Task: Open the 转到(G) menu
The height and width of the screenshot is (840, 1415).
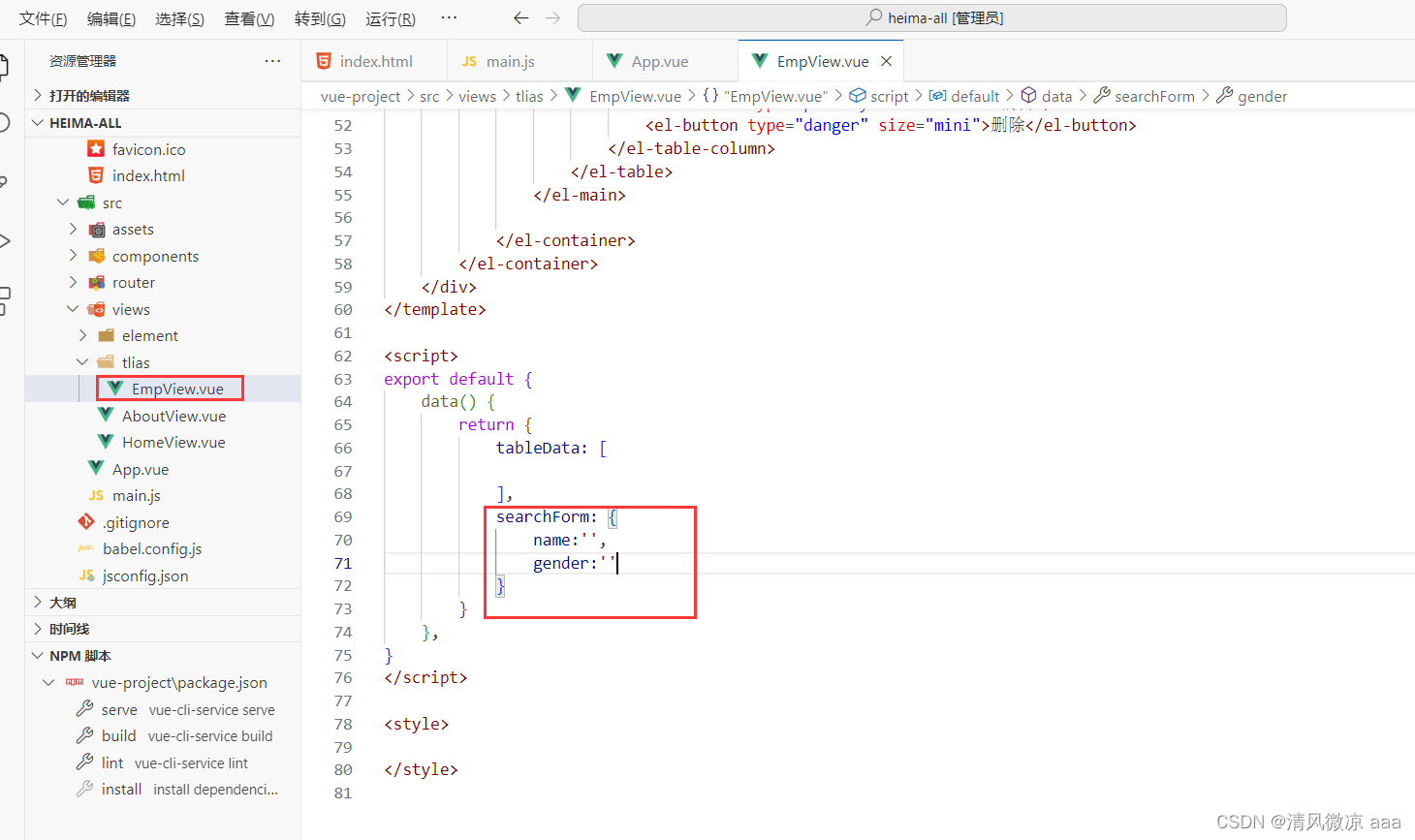Action: pos(320,18)
